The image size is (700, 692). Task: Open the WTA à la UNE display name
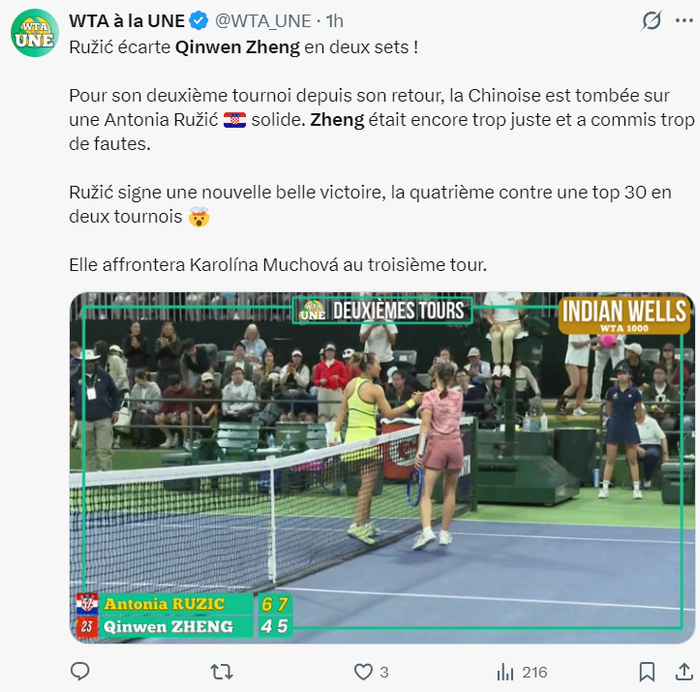(x=127, y=21)
